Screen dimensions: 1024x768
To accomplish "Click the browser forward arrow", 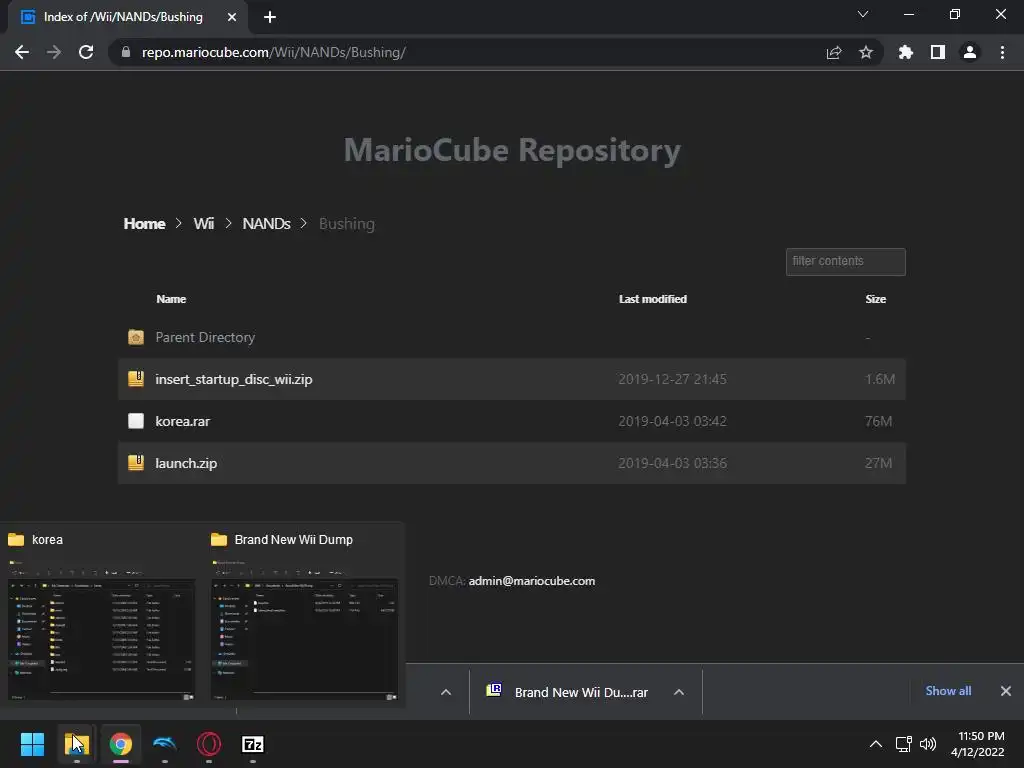I will coord(54,52).
